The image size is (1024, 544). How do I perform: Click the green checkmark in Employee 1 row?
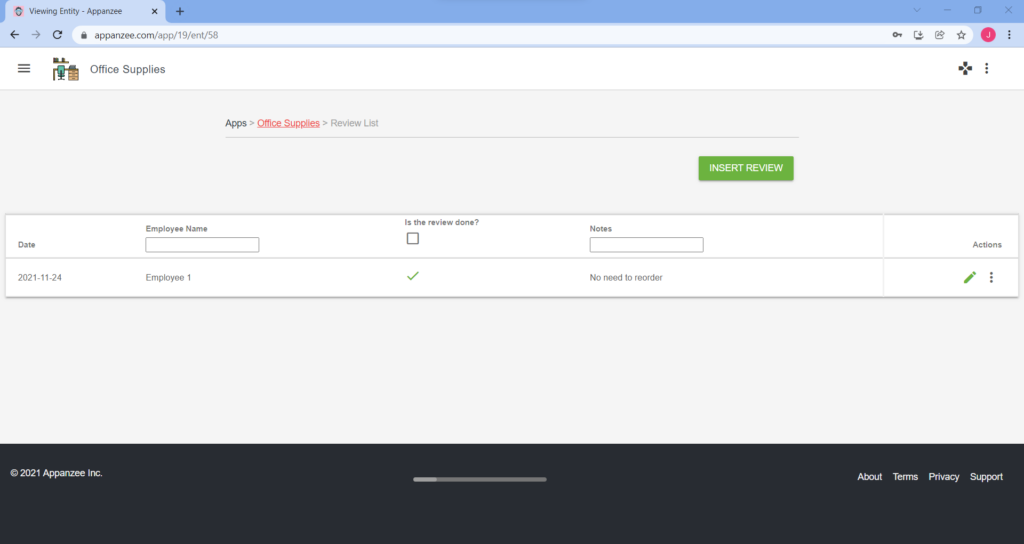coord(413,276)
